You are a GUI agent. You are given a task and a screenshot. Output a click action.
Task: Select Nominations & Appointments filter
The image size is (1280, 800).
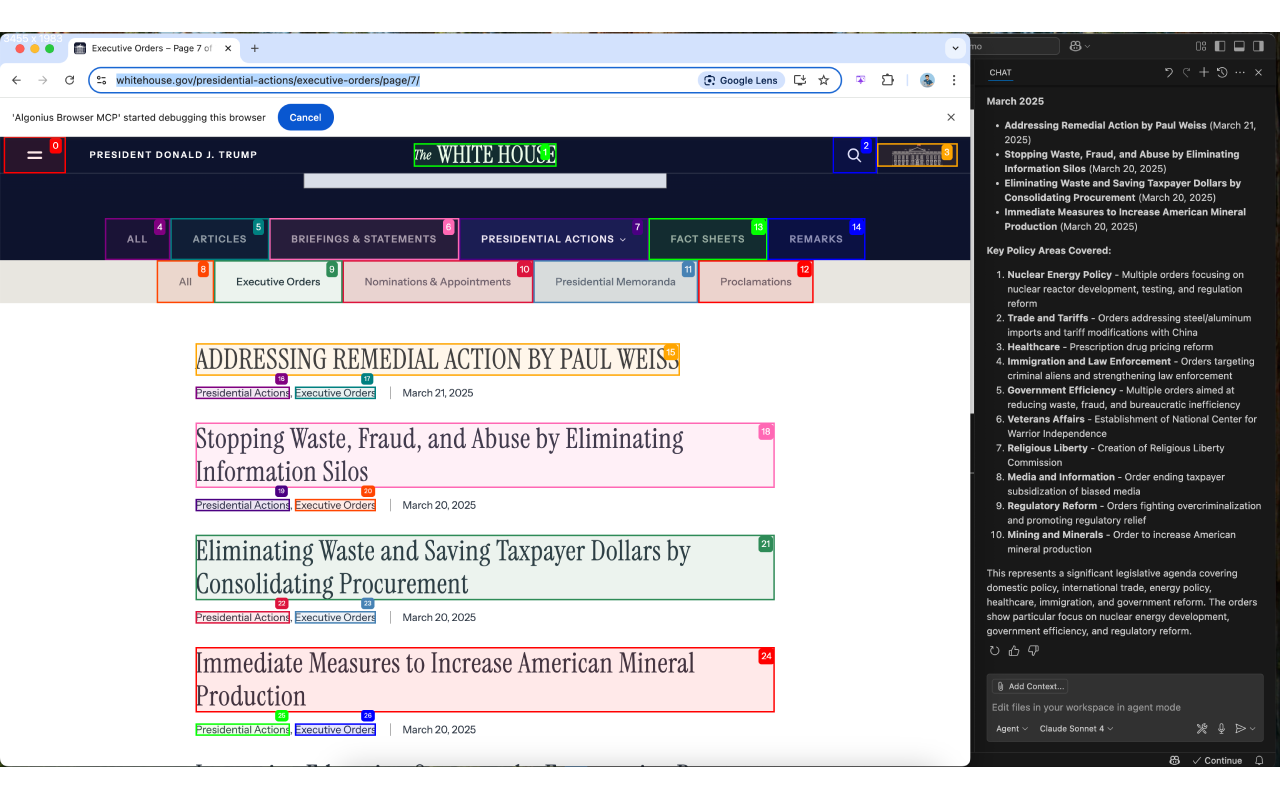point(437,282)
